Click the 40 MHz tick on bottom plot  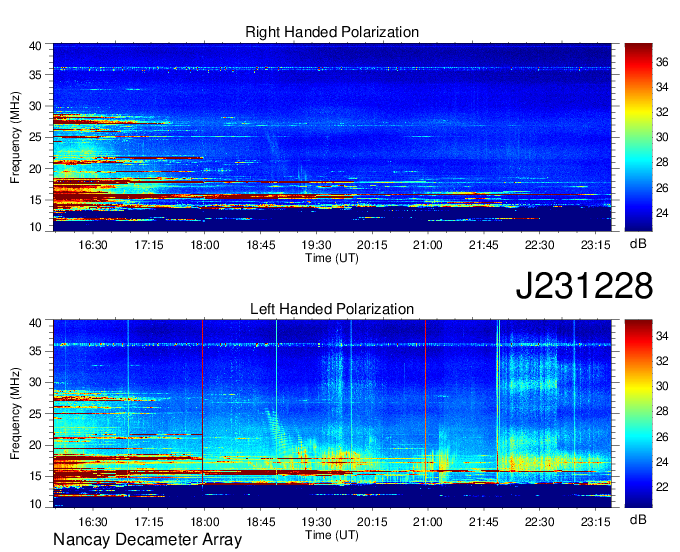coord(35,323)
